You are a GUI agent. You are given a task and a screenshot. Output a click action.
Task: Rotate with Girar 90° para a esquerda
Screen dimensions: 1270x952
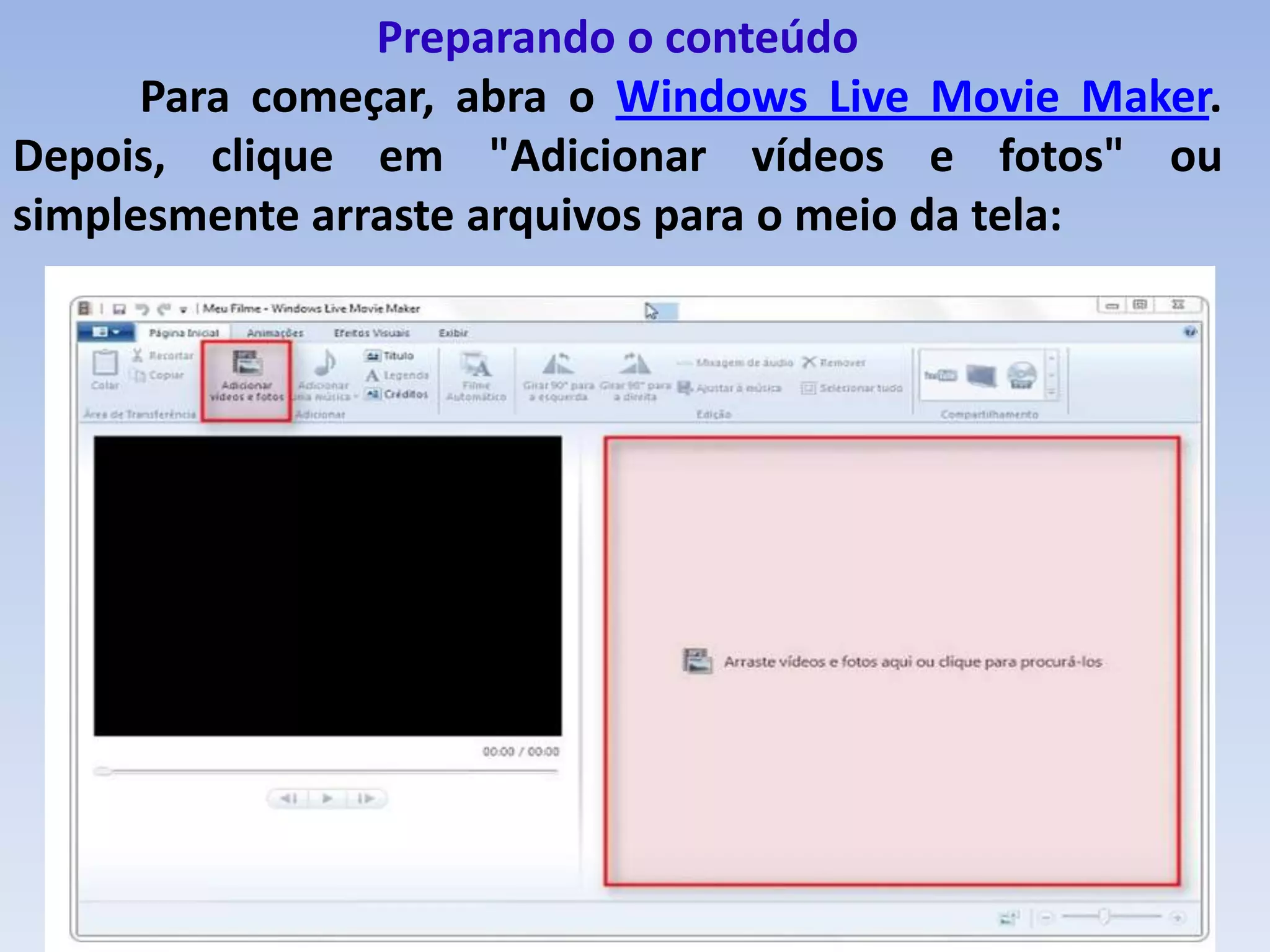click(558, 376)
